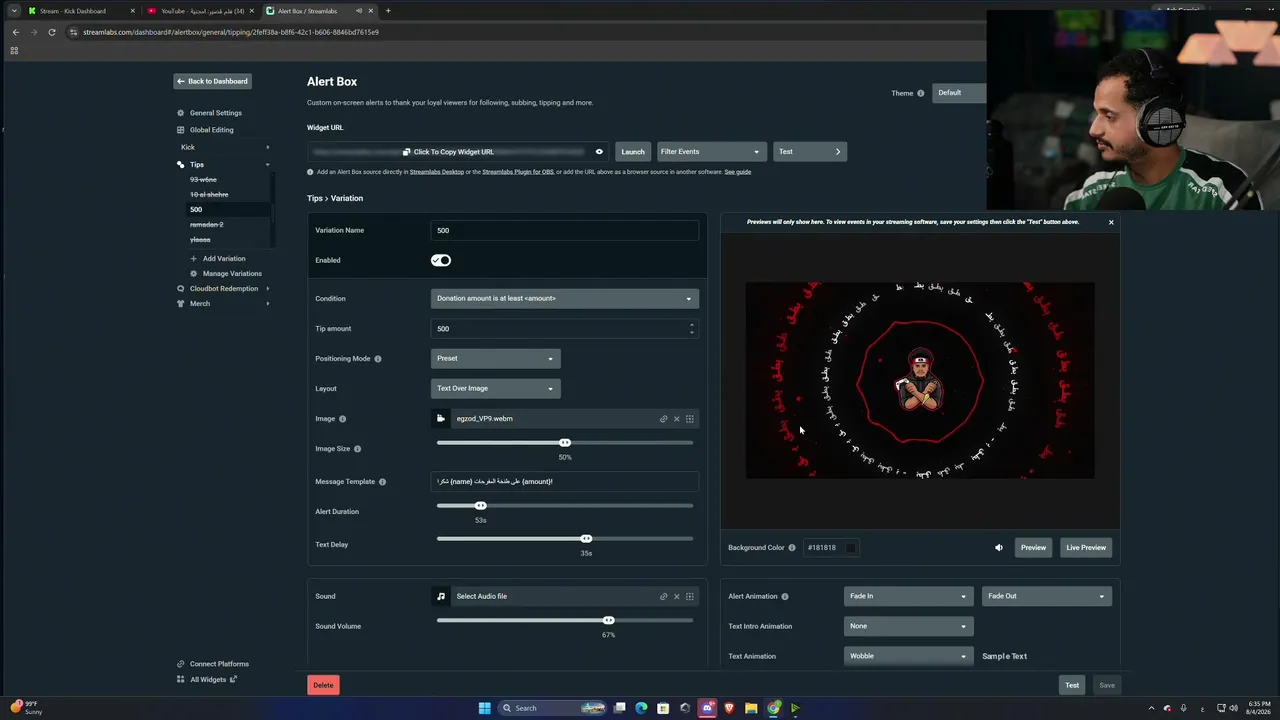The width and height of the screenshot is (1280, 720).
Task: Open the Condition dropdown
Action: point(565,298)
